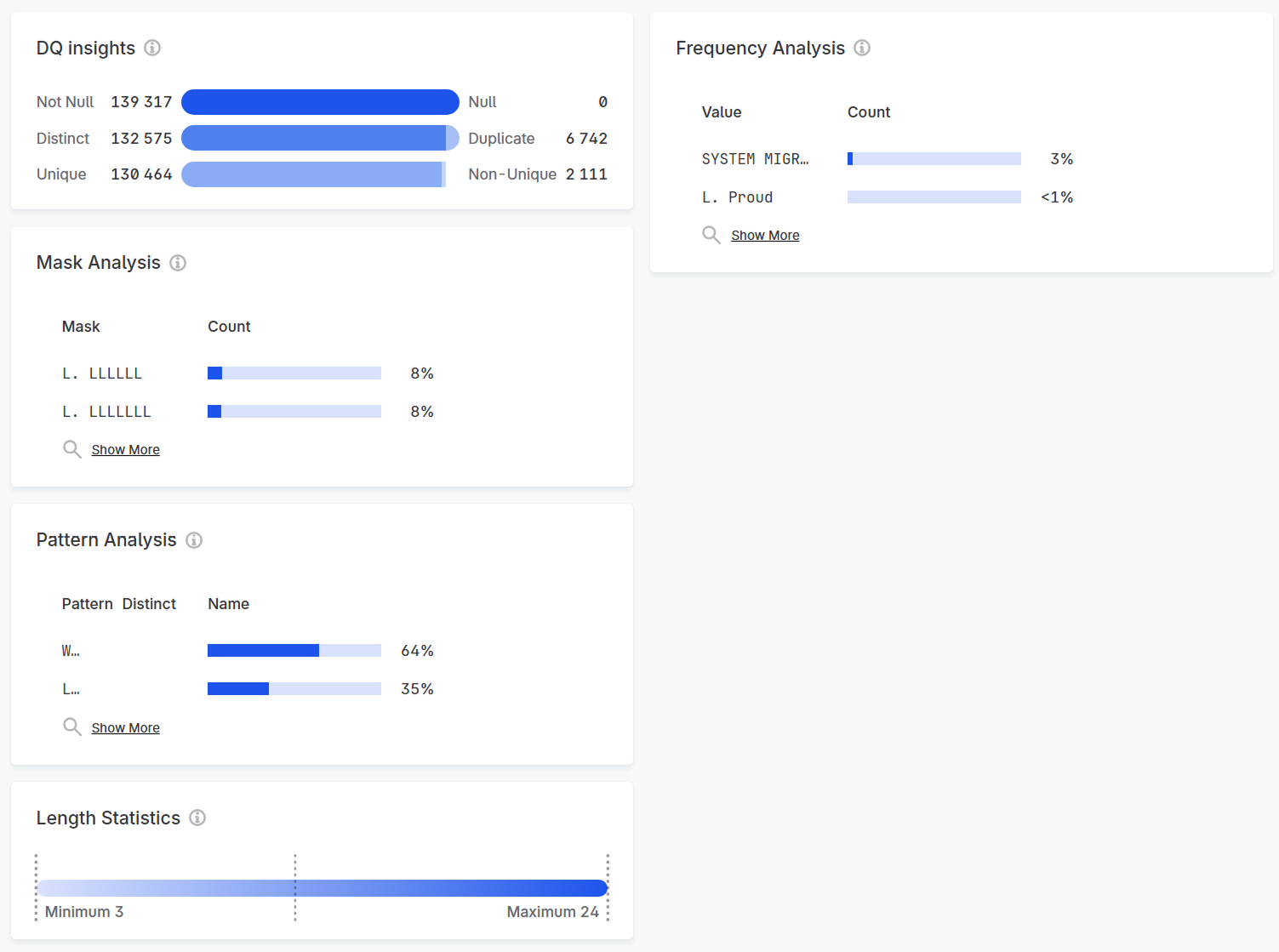
Task: Open Show More in Frequency Analysis
Action: coord(764,235)
